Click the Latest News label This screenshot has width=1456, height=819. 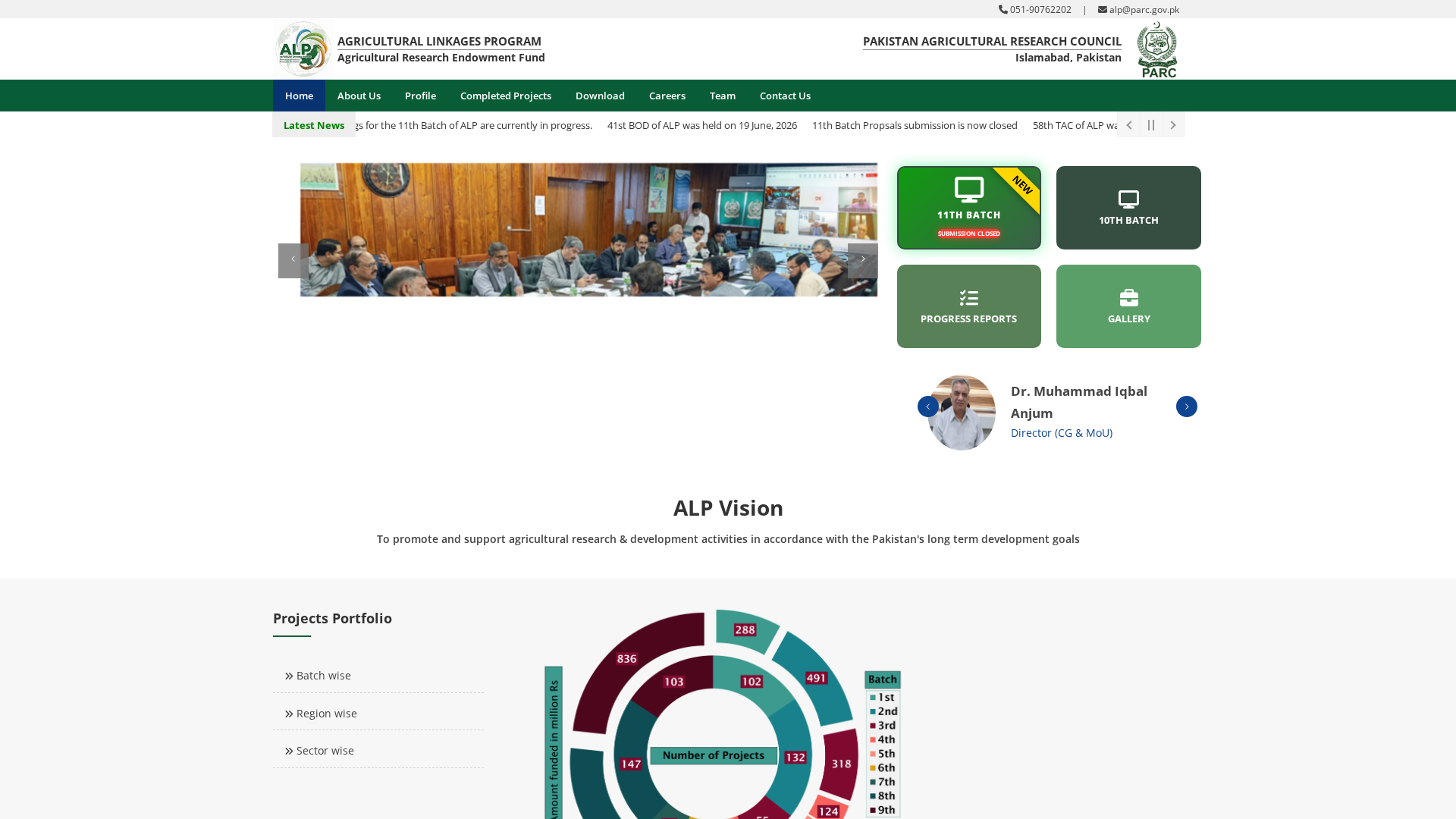pyautogui.click(x=314, y=125)
